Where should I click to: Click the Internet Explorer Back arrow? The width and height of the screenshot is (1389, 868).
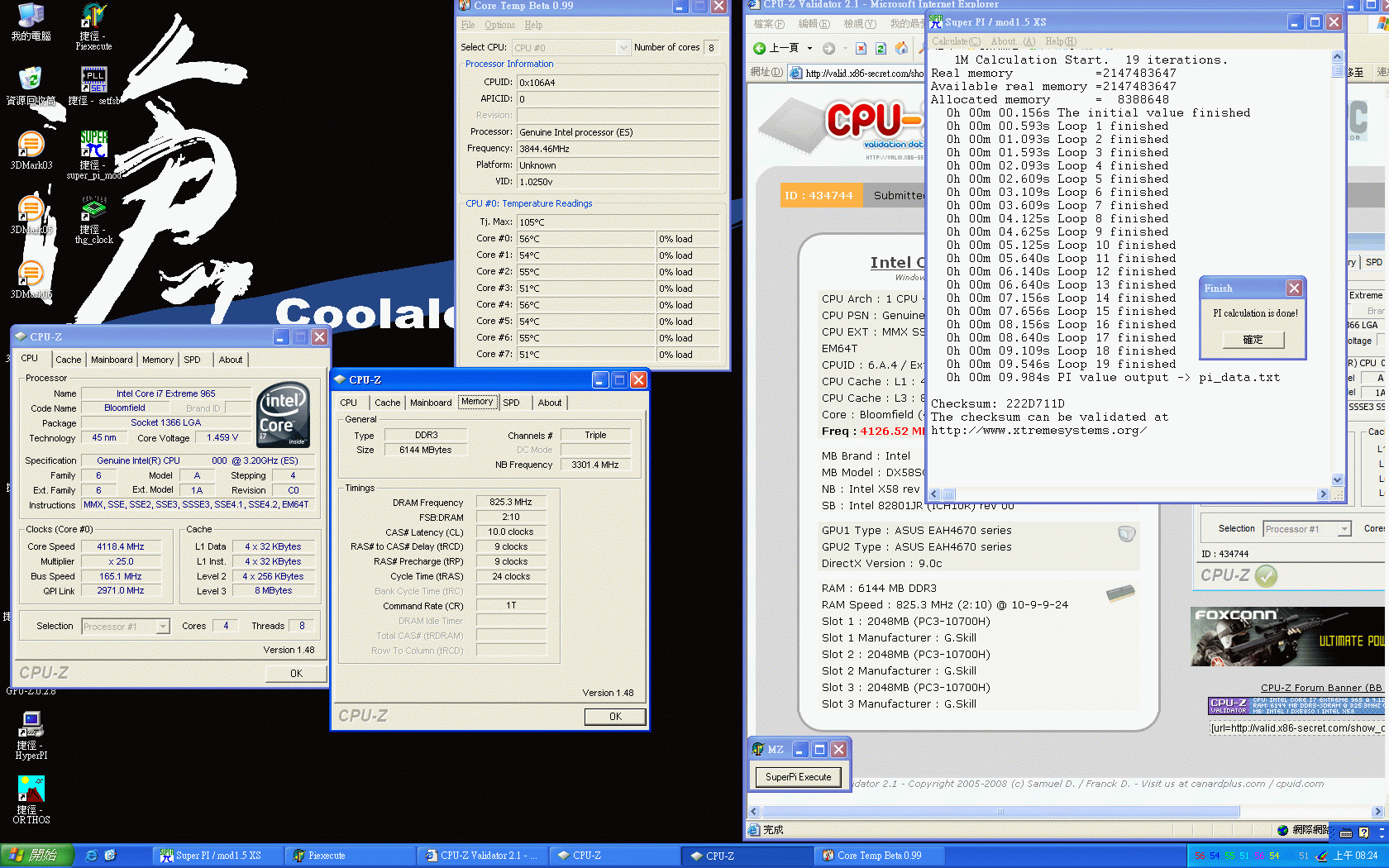[759, 48]
